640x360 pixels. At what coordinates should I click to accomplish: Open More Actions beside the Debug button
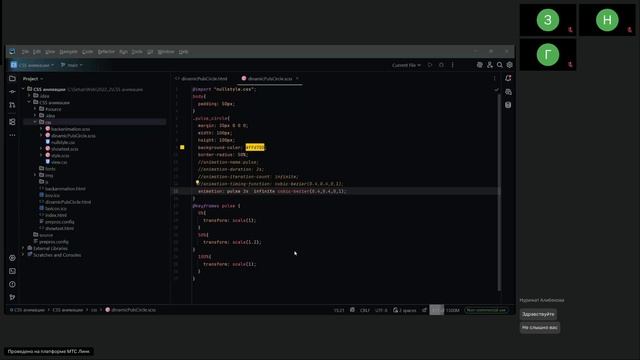tap(453, 65)
